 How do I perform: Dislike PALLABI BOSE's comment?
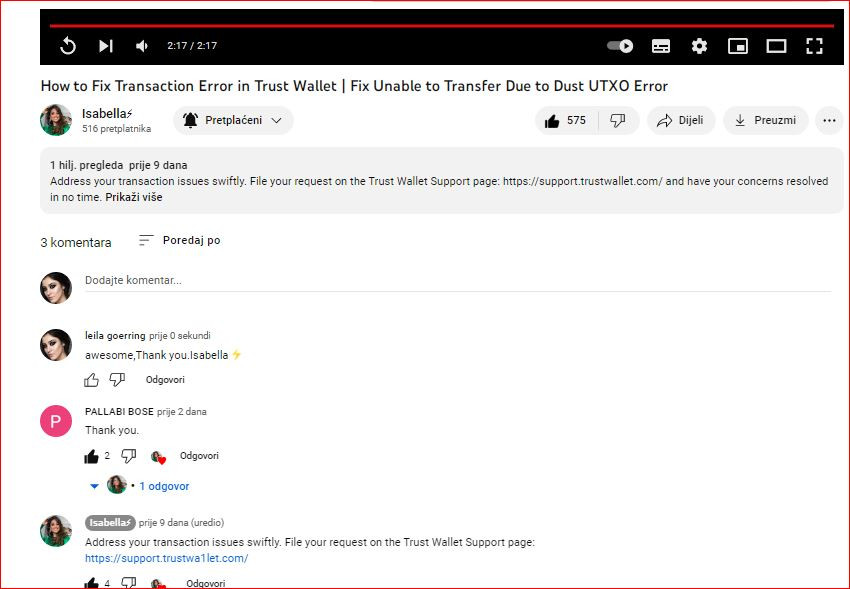pyautogui.click(x=128, y=456)
